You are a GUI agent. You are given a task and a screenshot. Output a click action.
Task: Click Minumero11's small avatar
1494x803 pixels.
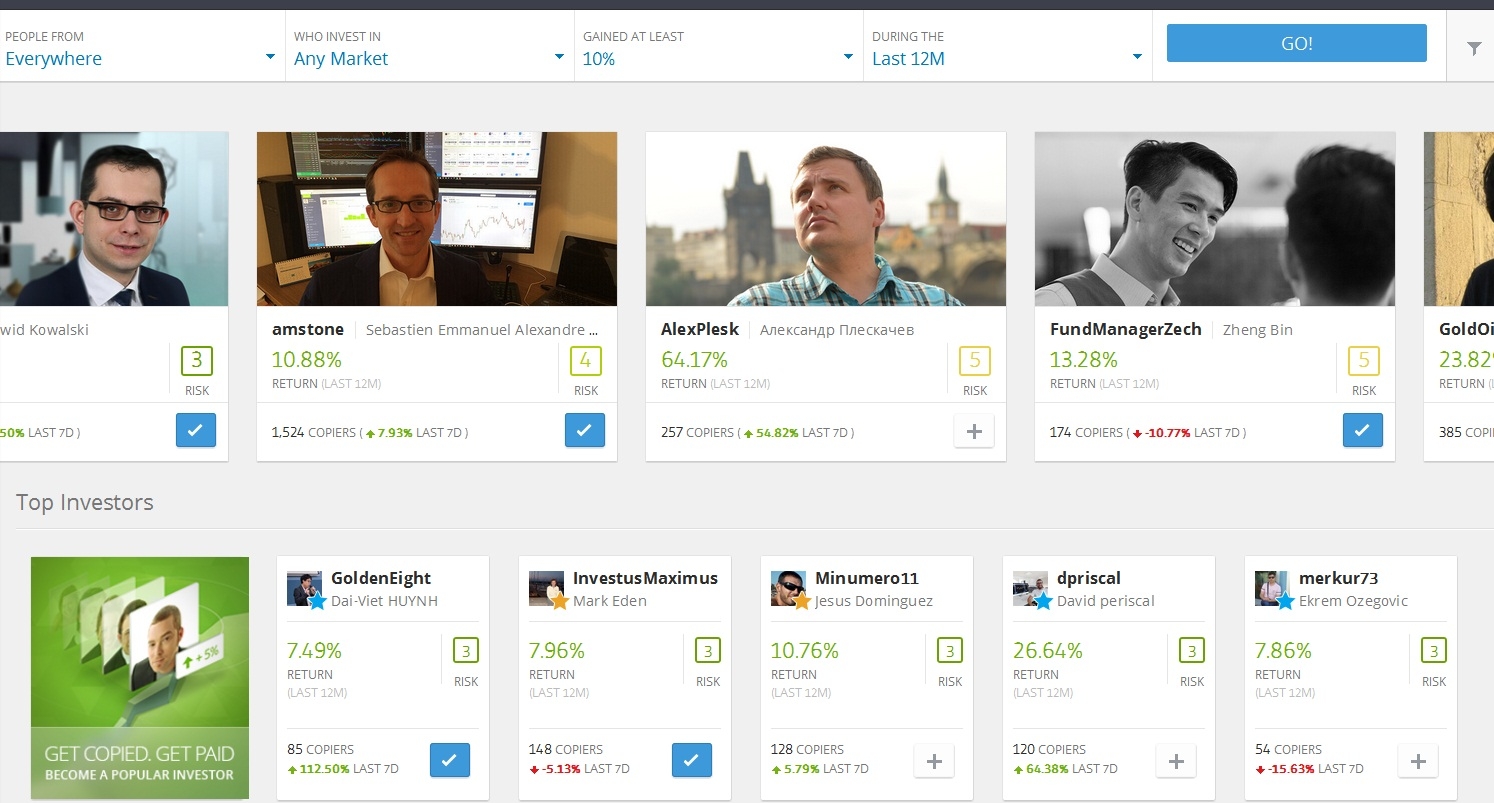(x=788, y=589)
